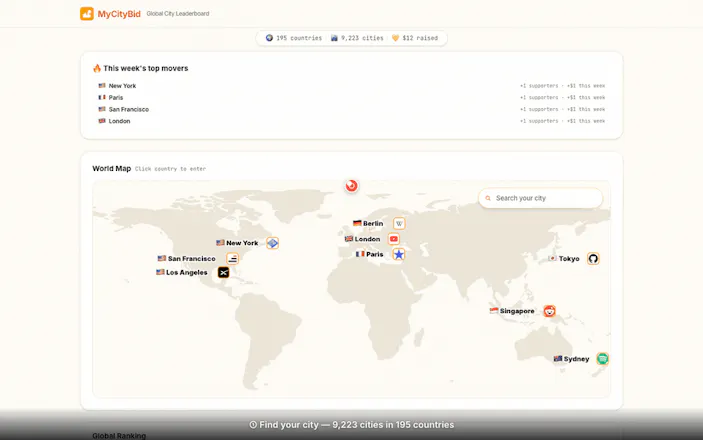Select Berlin label on the world map
The height and width of the screenshot is (440, 703).
373,223
